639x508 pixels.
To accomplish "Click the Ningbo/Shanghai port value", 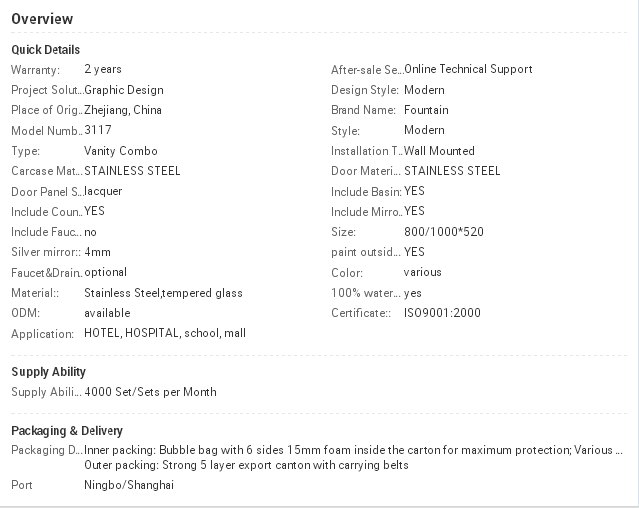I will [x=129, y=485].
